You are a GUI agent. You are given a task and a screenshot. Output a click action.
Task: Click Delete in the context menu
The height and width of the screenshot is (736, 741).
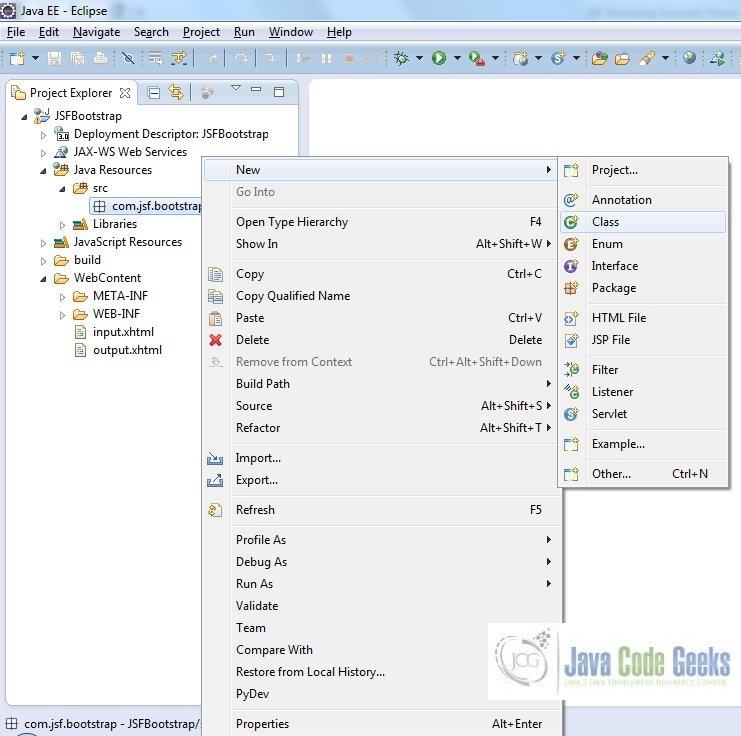click(380, 339)
